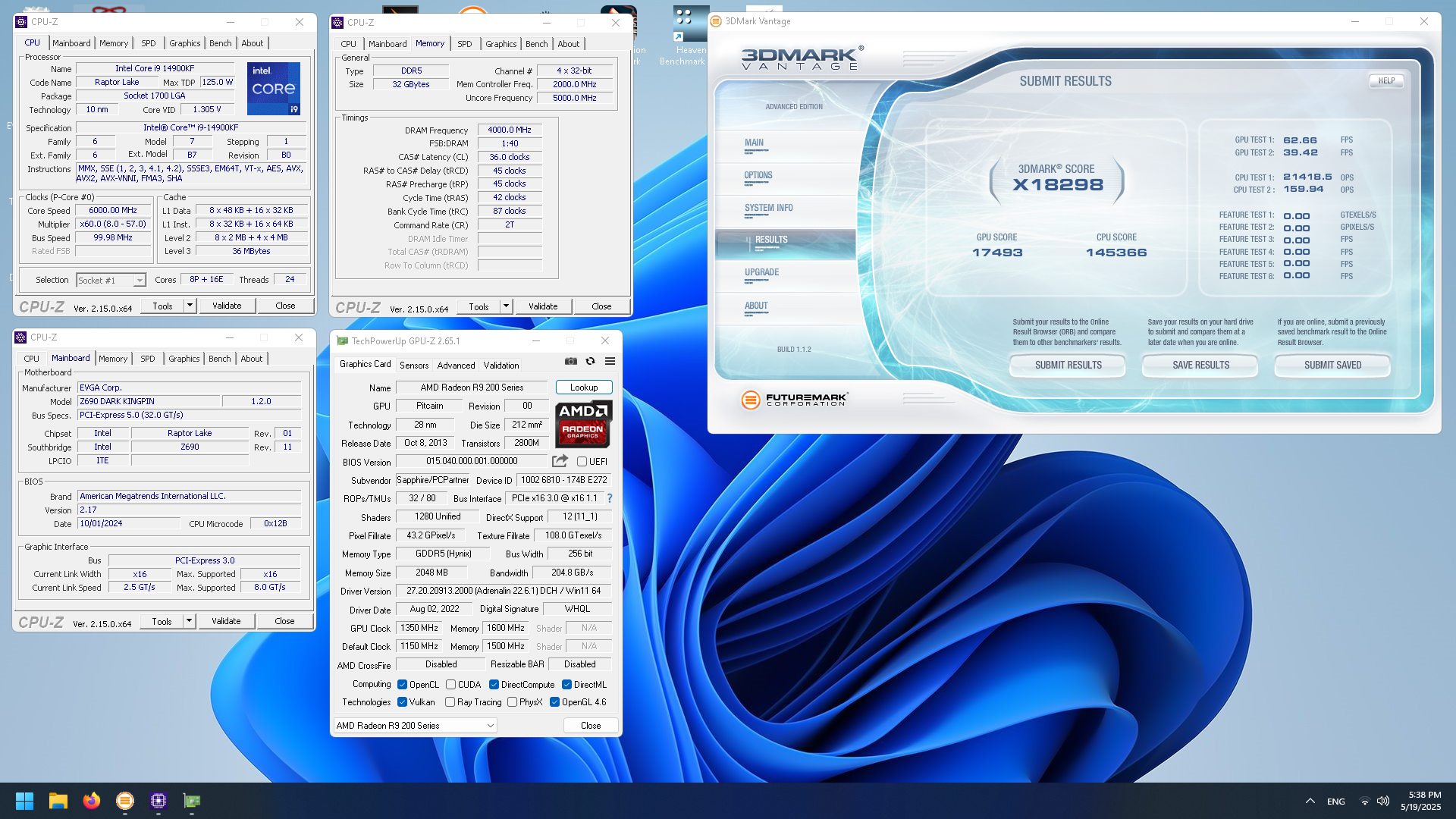The width and height of the screenshot is (1456, 819).
Task: Toggle the CUDA checkbox
Action: coord(450,684)
